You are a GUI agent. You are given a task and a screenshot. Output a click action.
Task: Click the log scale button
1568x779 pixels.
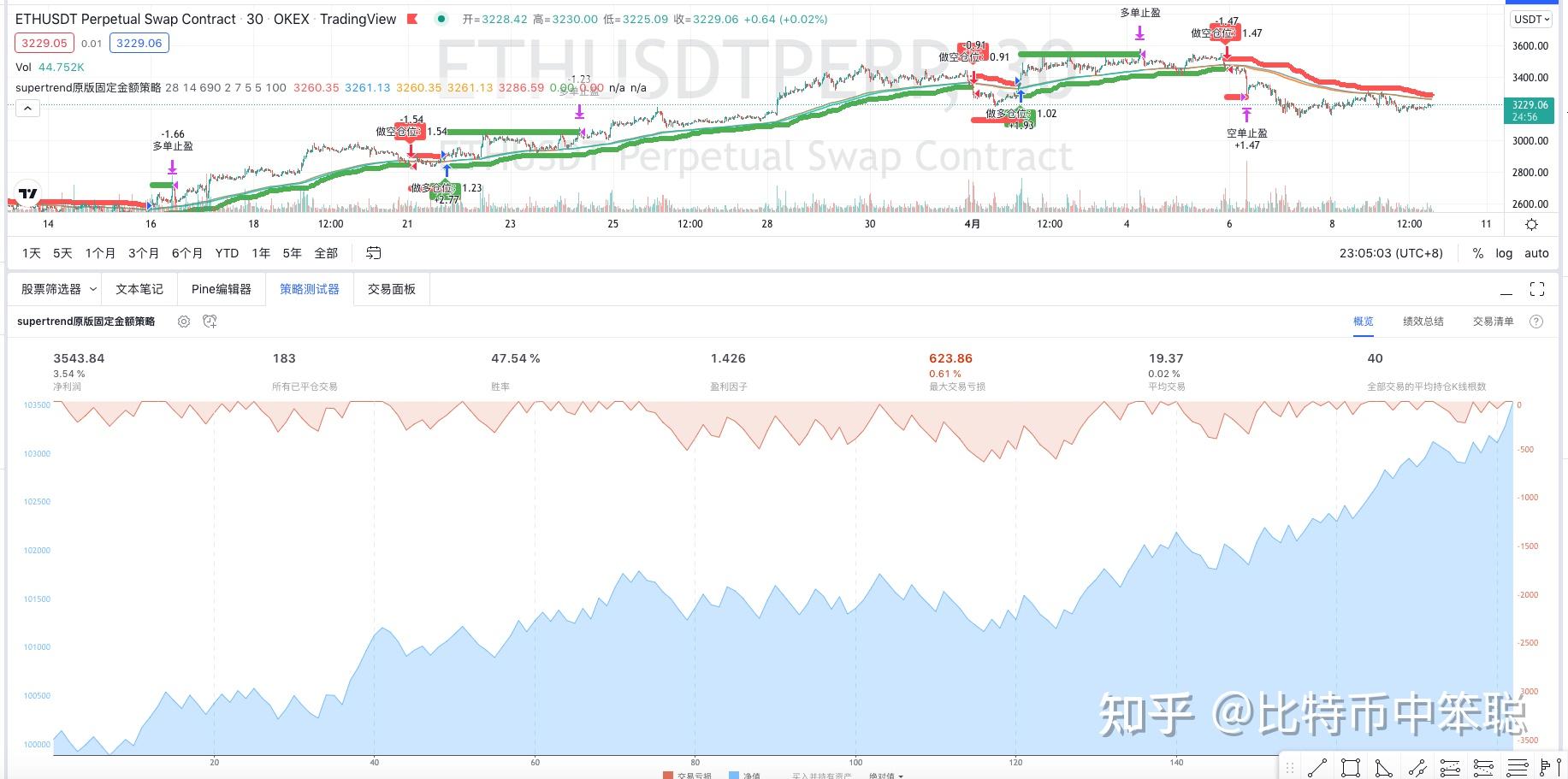pos(1503,253)
